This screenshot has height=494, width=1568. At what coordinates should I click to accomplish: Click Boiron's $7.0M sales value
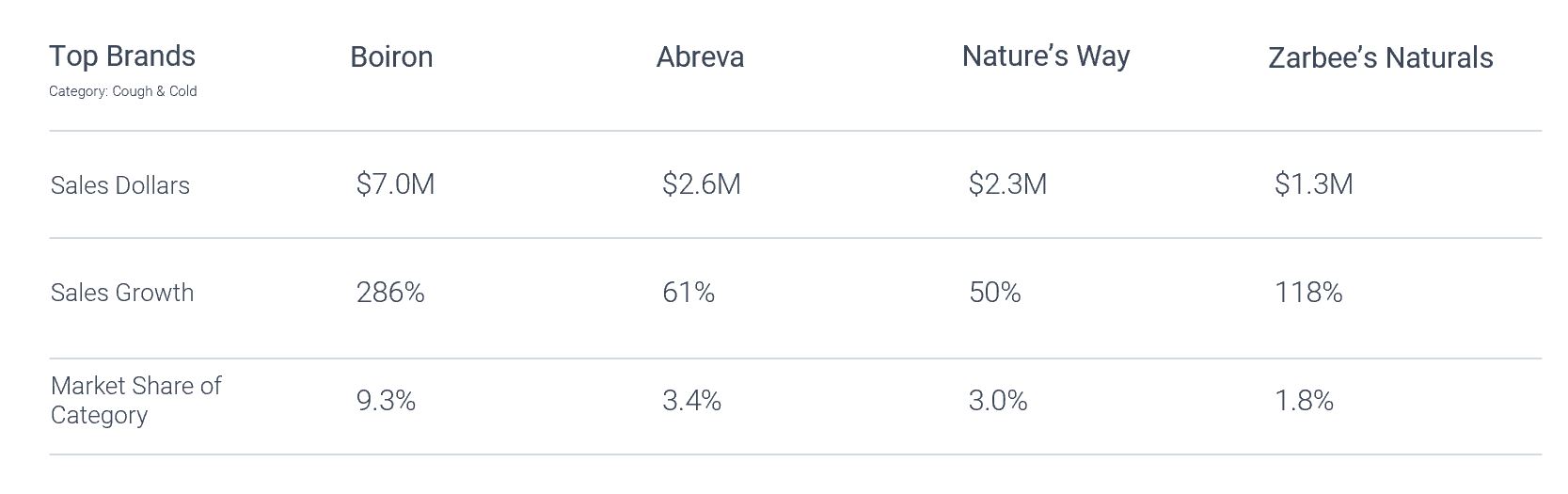click(395, 183)
